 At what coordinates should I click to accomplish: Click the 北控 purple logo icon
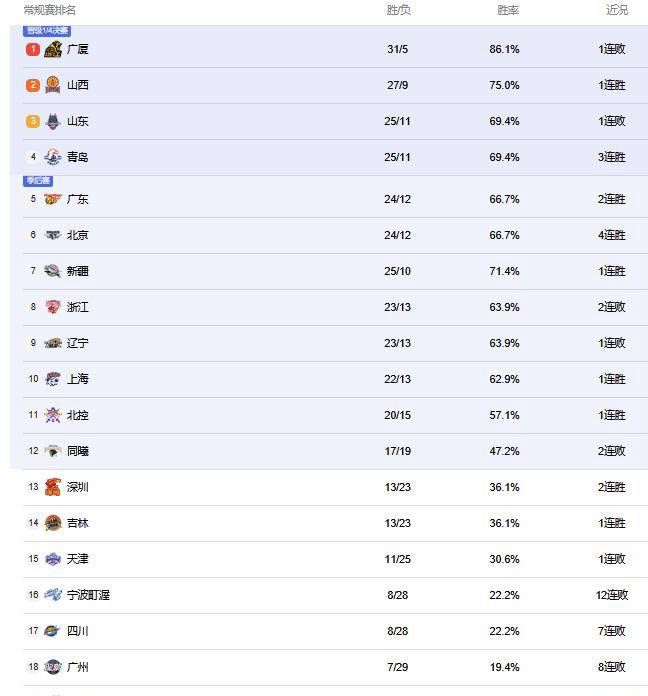(x=53, y=415)
